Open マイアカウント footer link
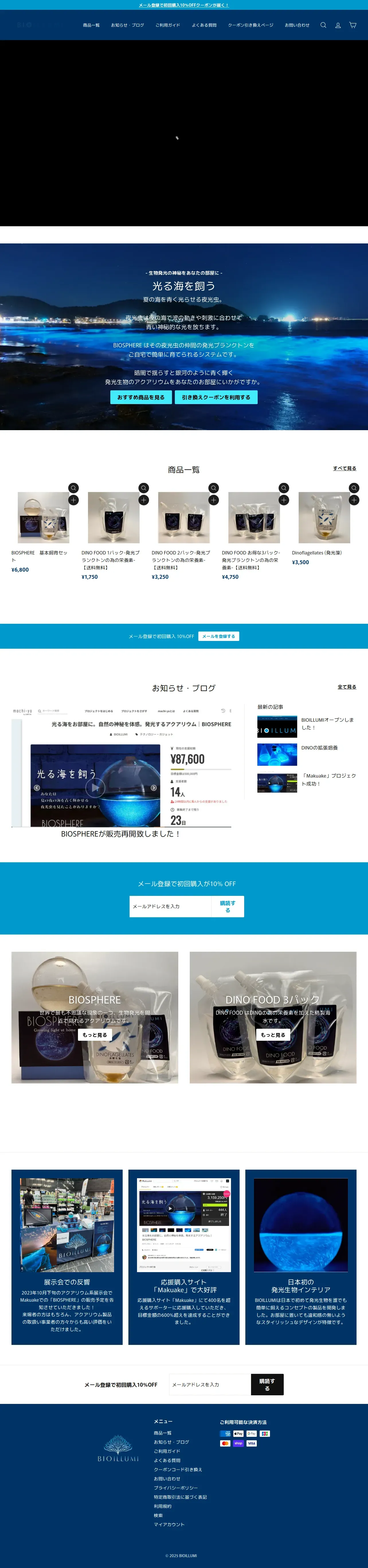The height and width of the screenshot is (1568, 368). [x=169, y=1524]
